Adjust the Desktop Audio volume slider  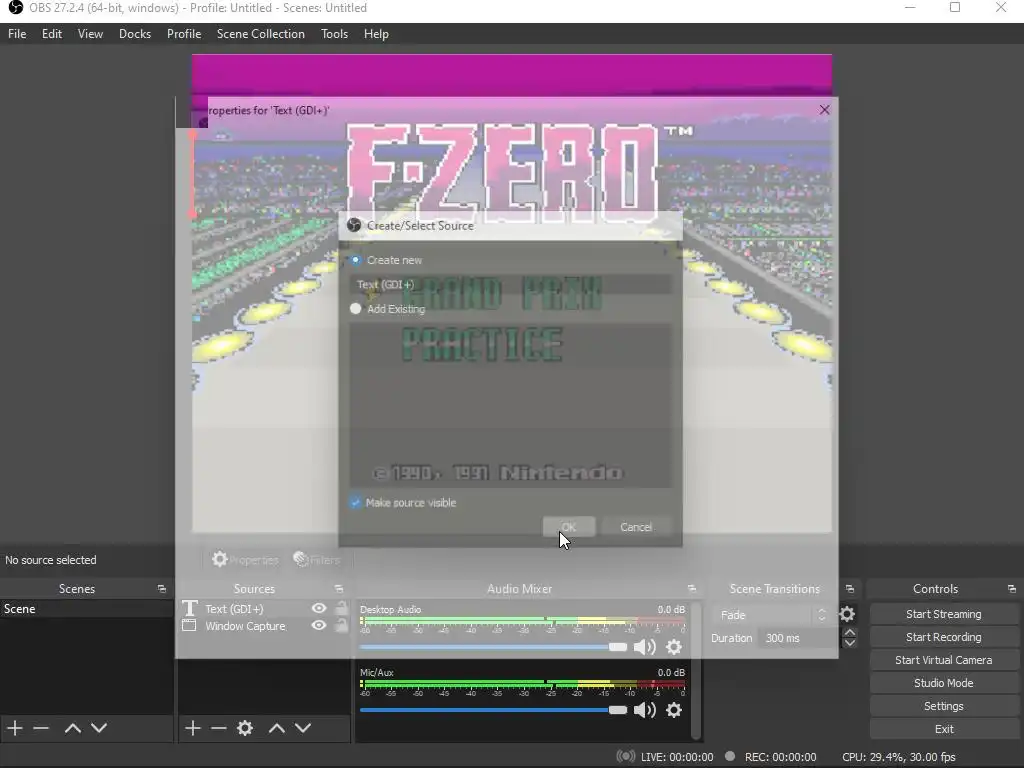pos(493,647)
